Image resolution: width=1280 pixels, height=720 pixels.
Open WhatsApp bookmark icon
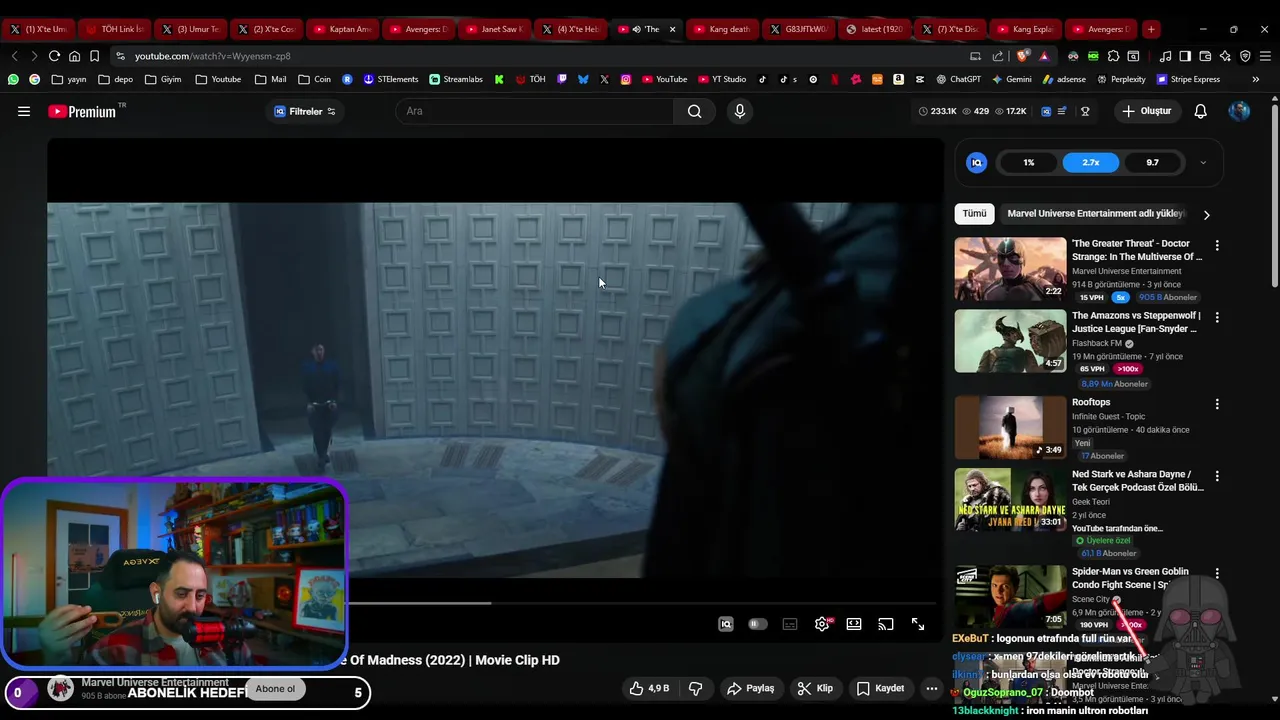point(13,79)
